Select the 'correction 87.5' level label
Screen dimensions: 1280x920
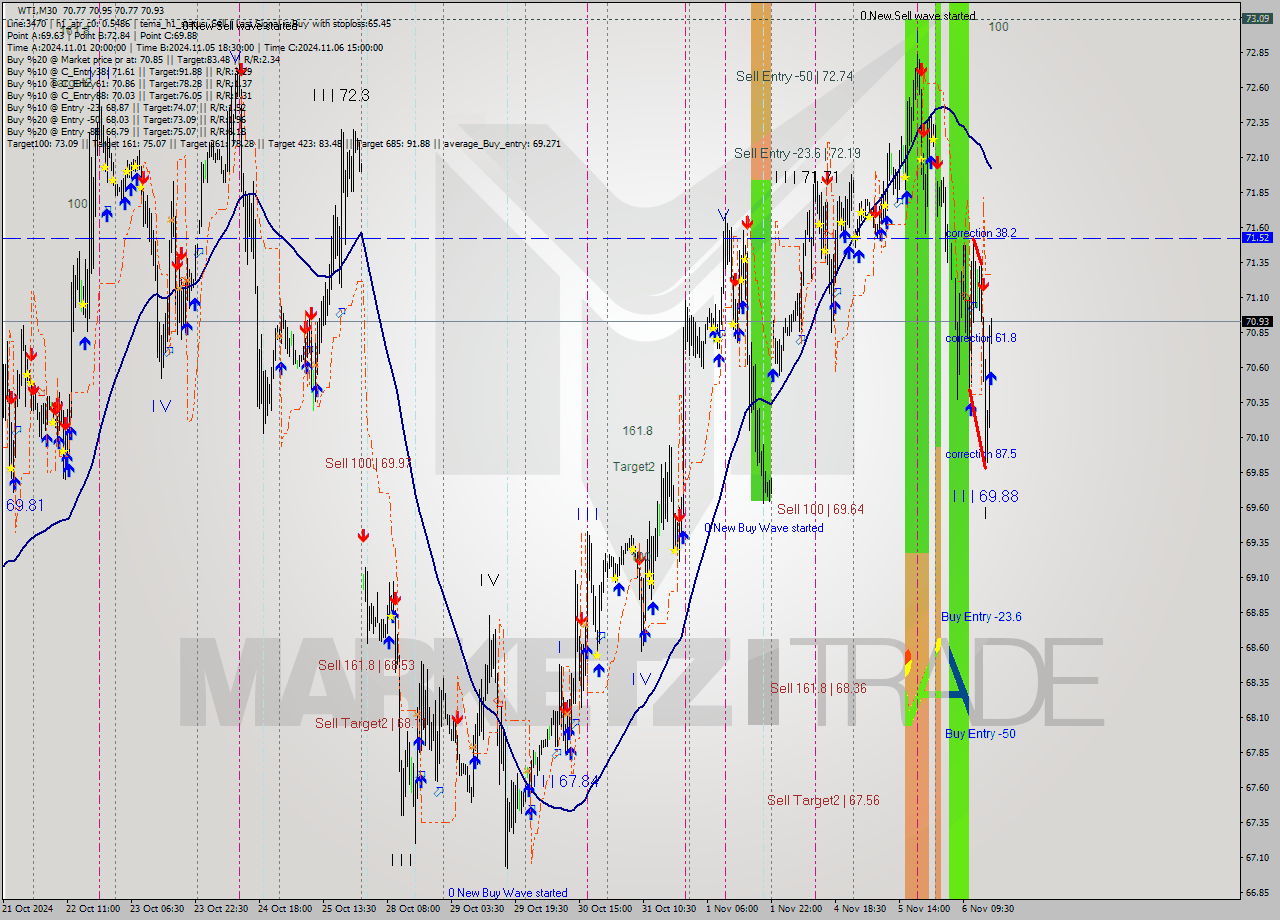[x=981, y=454]
